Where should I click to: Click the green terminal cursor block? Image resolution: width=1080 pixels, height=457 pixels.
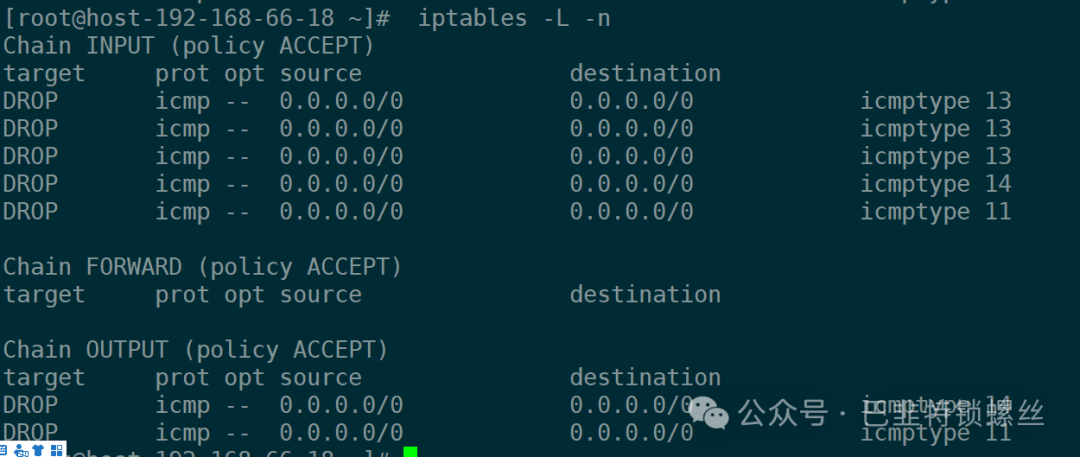410,453
